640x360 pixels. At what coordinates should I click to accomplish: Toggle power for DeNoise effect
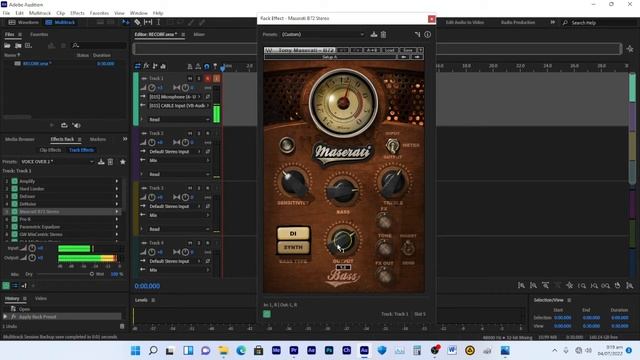pyautogui.click(x=14, y=204)
